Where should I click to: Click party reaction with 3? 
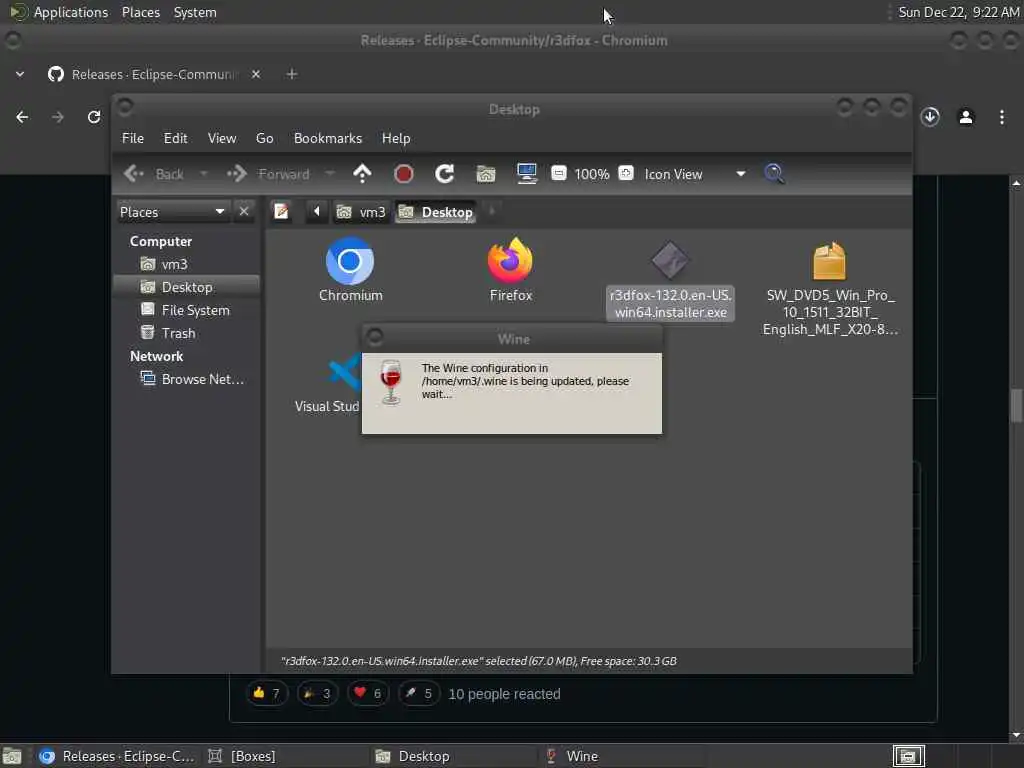[317, 694]
